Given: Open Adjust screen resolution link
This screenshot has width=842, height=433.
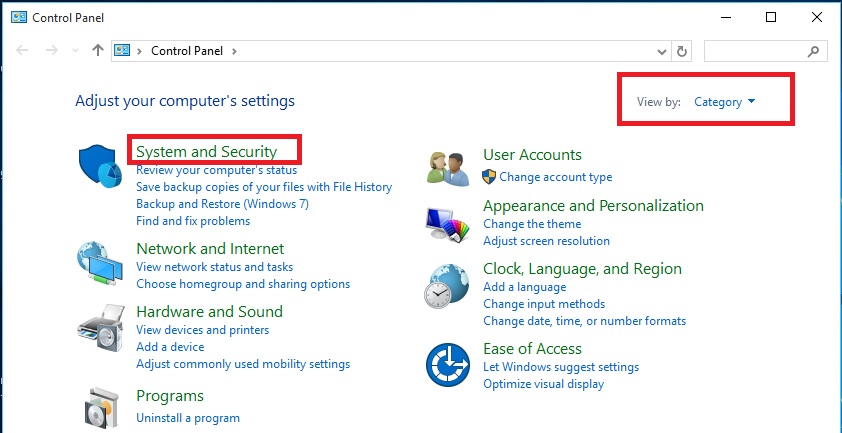Looking at the screenshot, I should click(x=546, y=241).
